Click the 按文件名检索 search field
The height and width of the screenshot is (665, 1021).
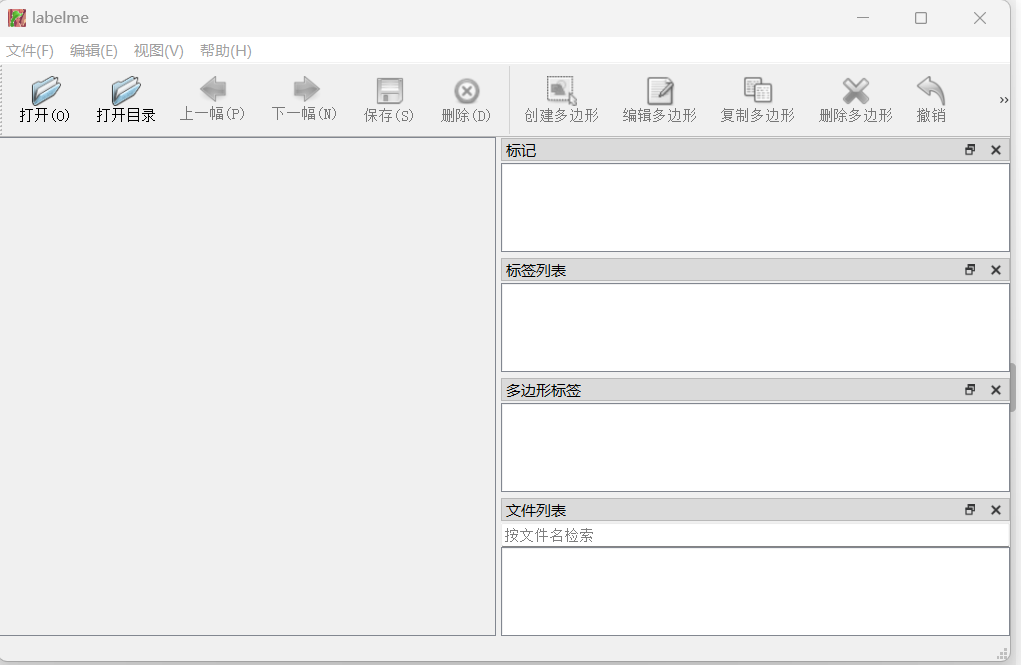point(755,535)
